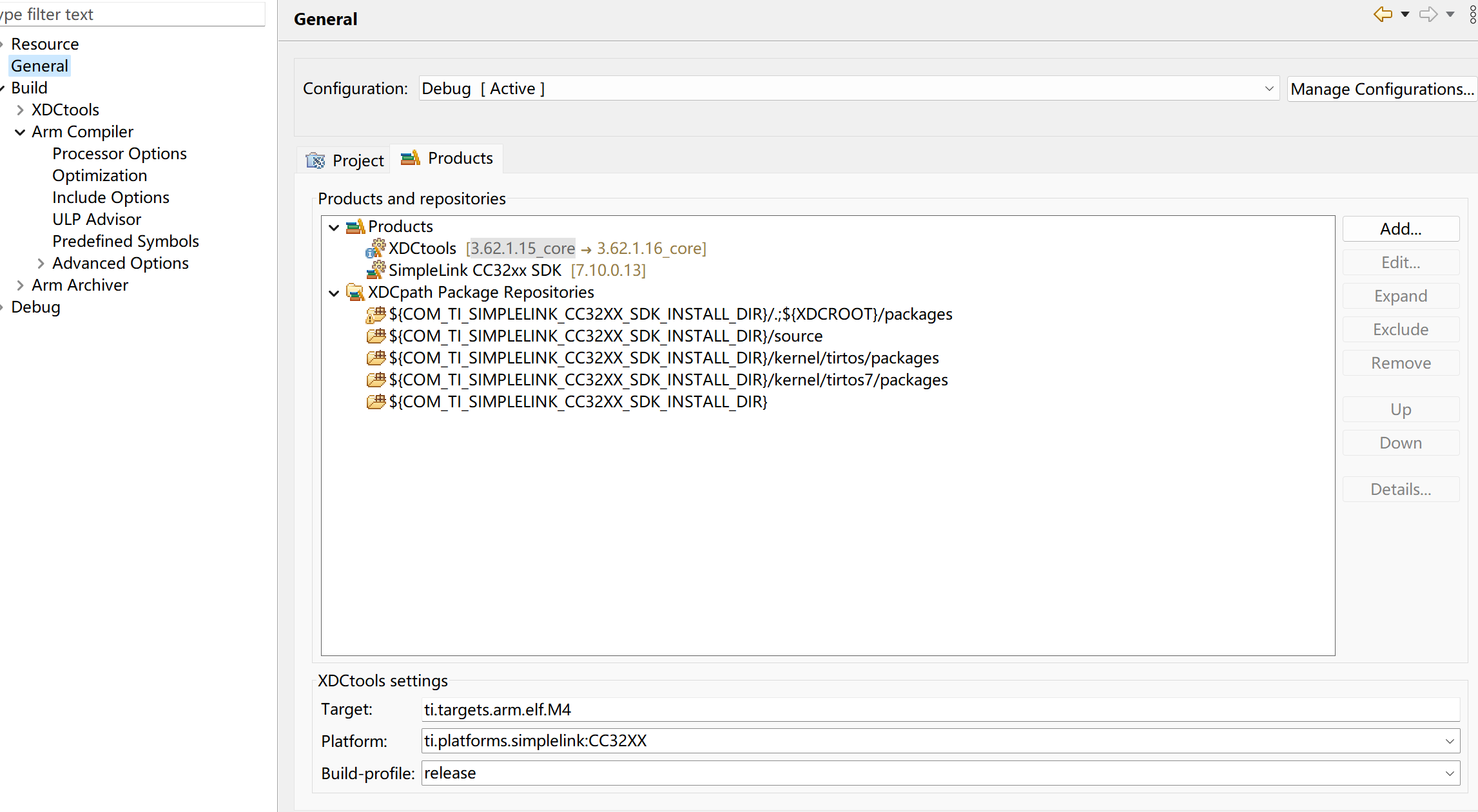Switch to the Project tab
This screenshot has height=812, width=1478.
click(x=345, y=160)
